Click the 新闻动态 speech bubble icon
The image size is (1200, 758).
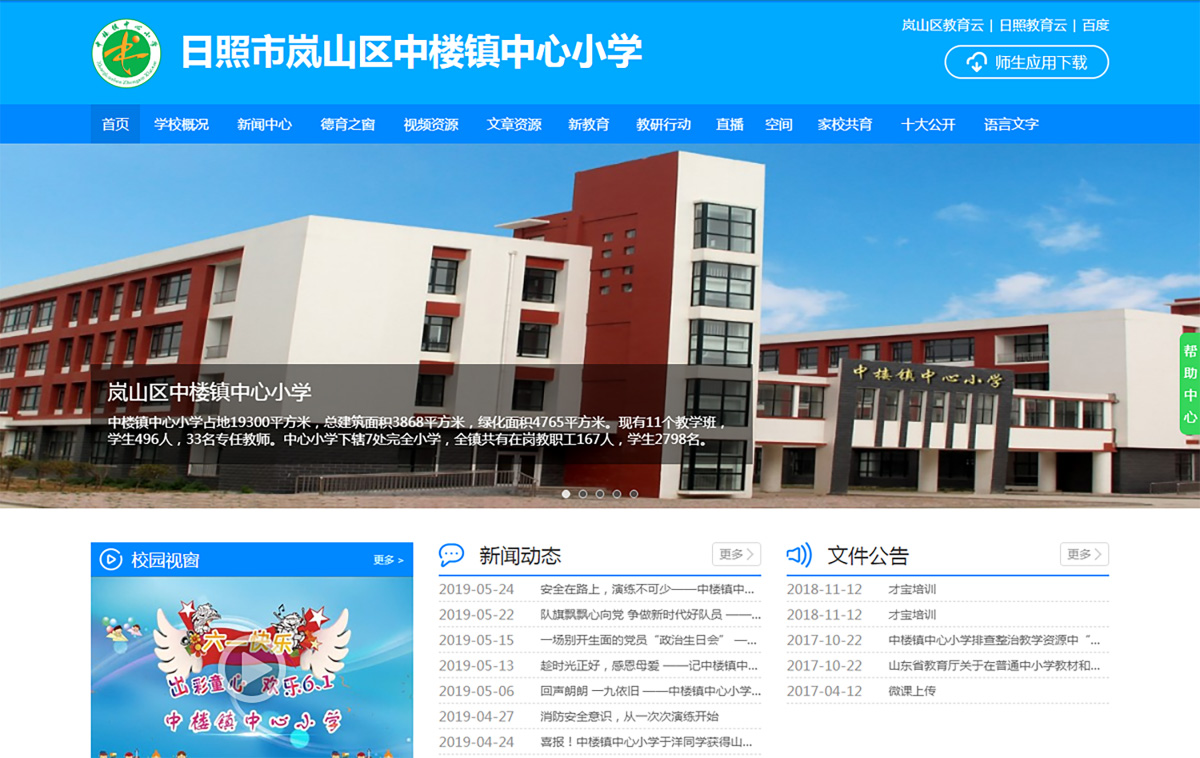pyautogui.click(x=452, y=555)
